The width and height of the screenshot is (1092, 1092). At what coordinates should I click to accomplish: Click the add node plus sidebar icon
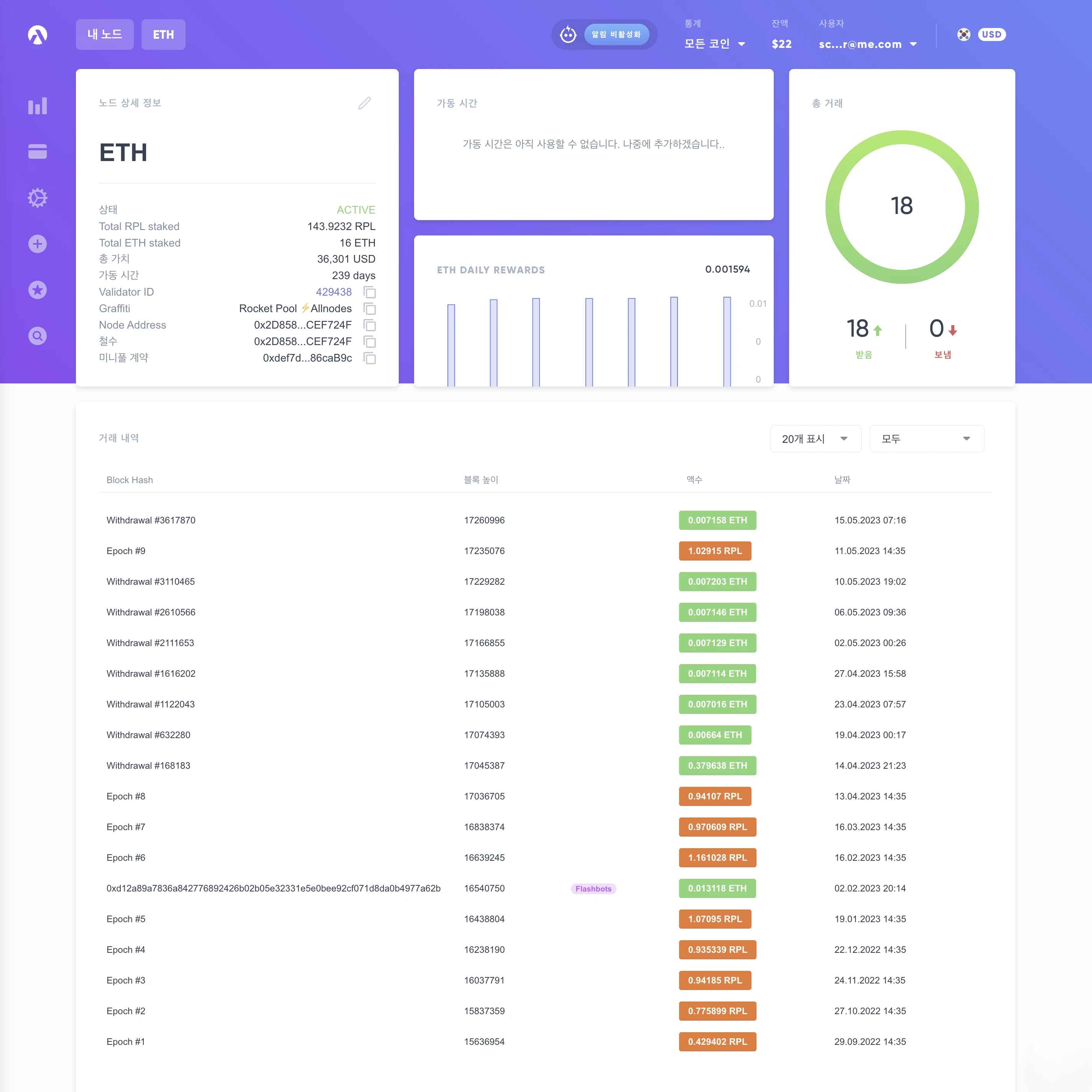click(37, 244)
